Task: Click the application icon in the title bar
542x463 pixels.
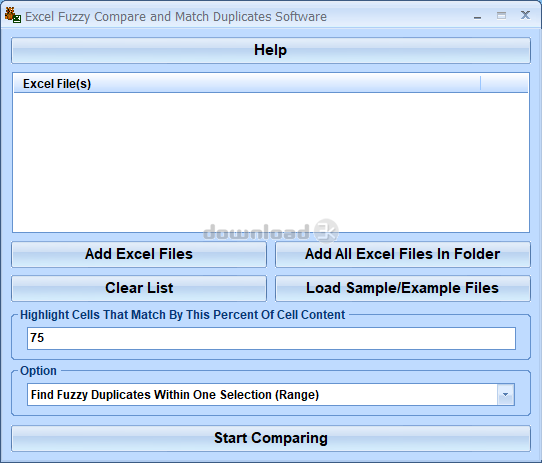Action: coord(13,16)
